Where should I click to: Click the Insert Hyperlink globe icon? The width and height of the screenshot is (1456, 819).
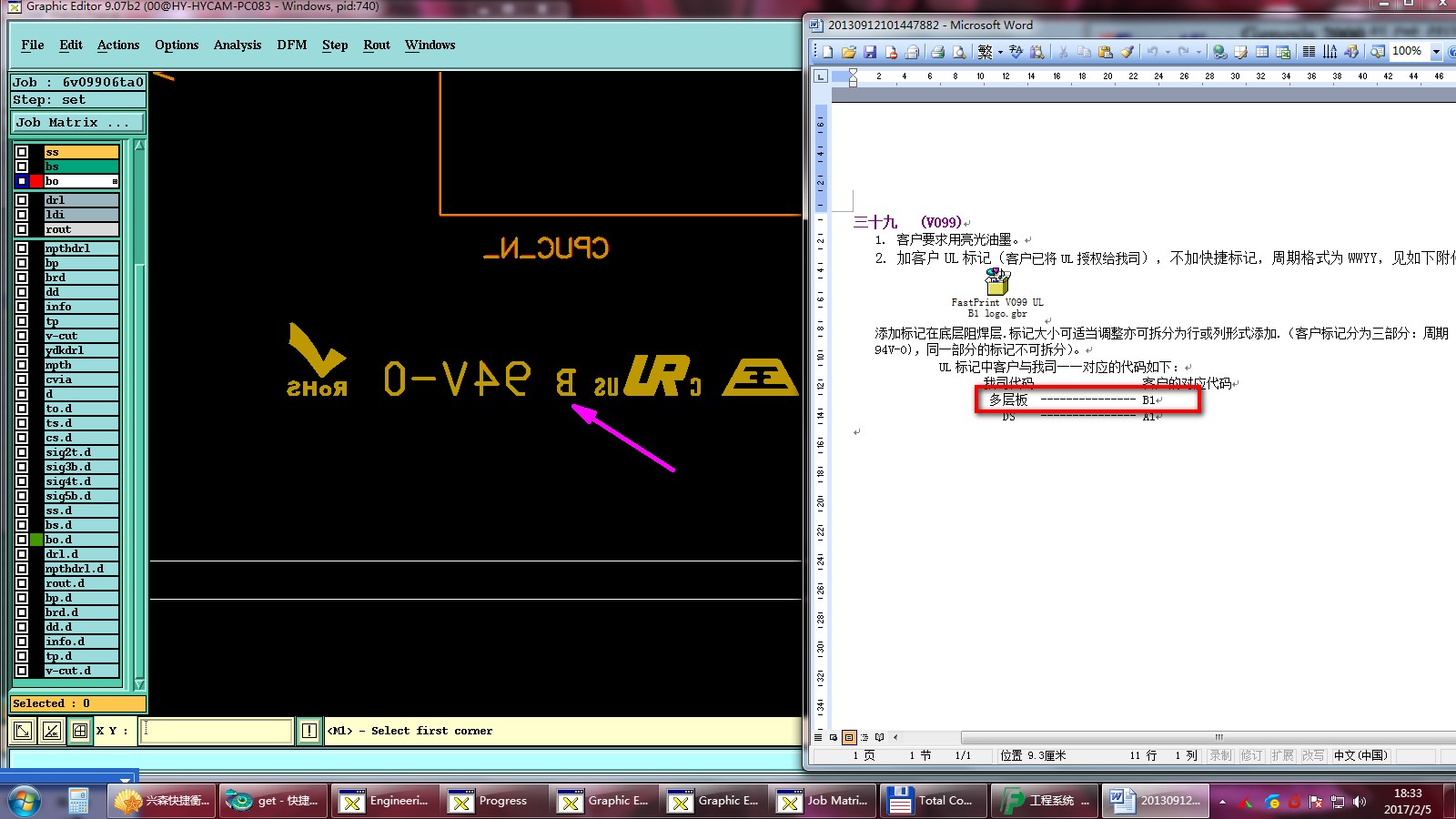pos(1219,52)
